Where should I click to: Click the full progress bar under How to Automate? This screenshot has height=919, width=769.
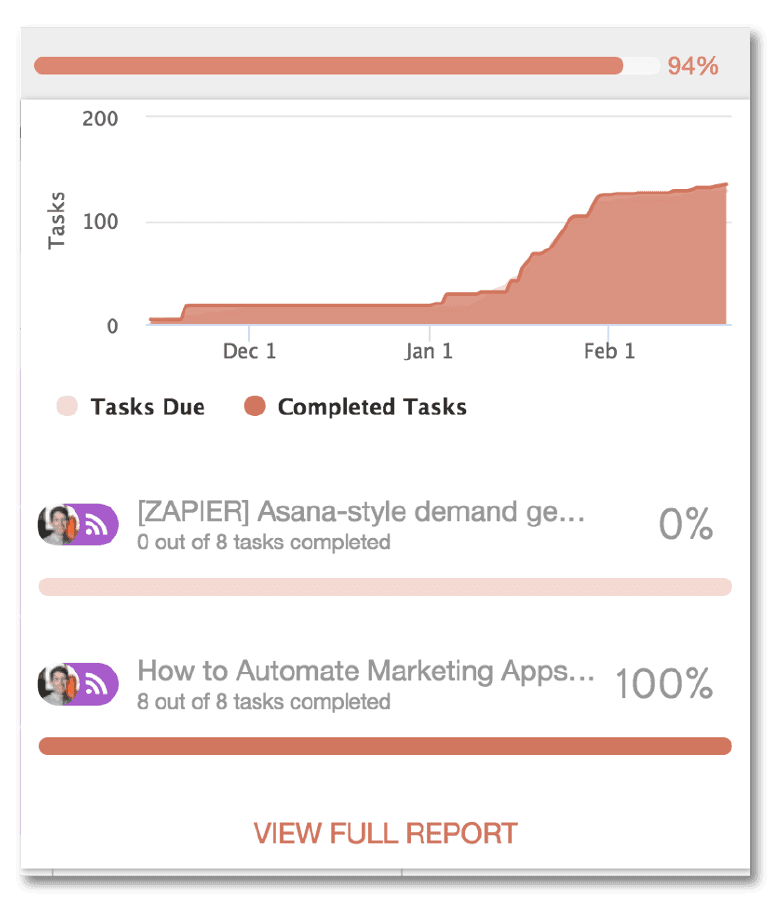[x=385, y=746]
